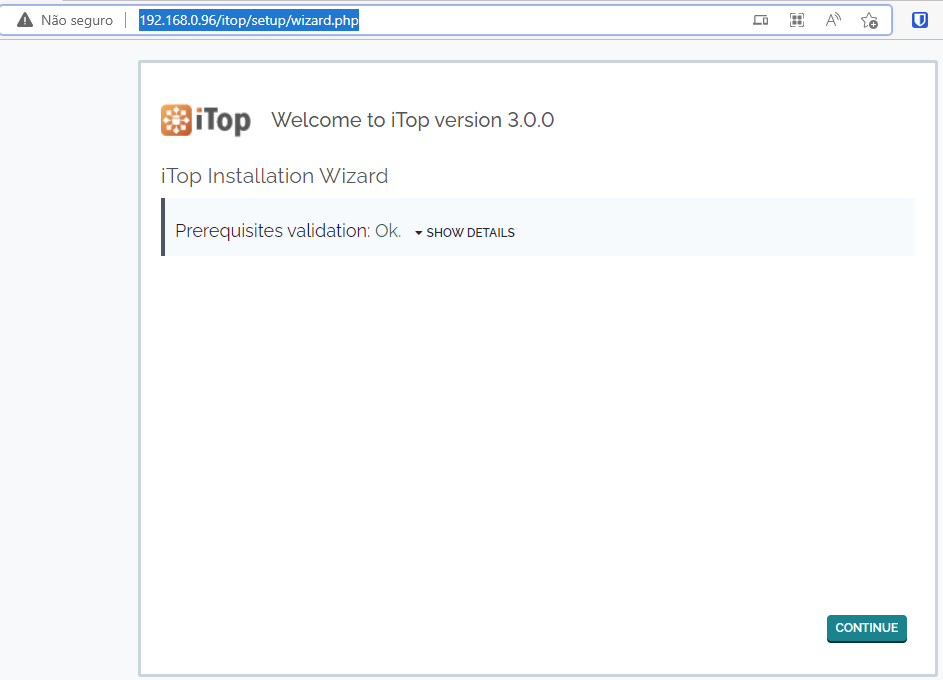Image resolution: width=943 pixels, height=680 pixels.
Task: Click the iTop logo
Action: (206, 120)
